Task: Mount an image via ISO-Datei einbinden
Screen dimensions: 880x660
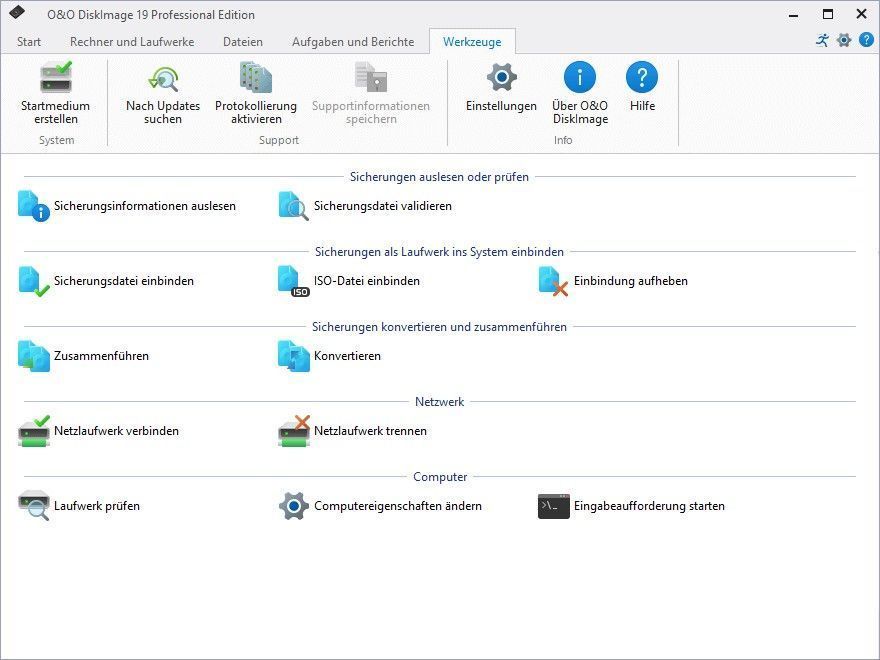Action: (x=349, y=281)
